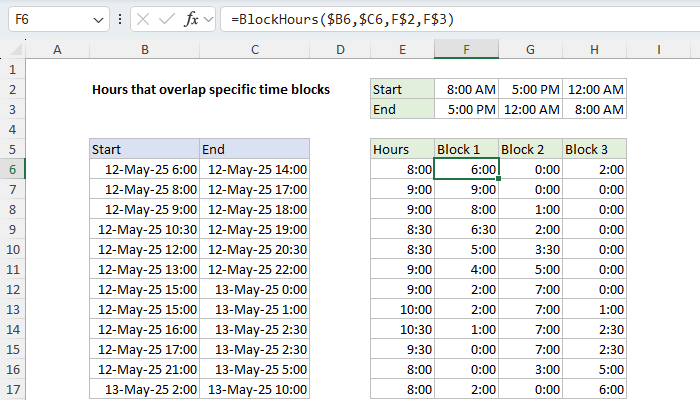Select the cell '8:00 AM' in row 2
This screenshot has height=400, width=700.
click(466, 89)
